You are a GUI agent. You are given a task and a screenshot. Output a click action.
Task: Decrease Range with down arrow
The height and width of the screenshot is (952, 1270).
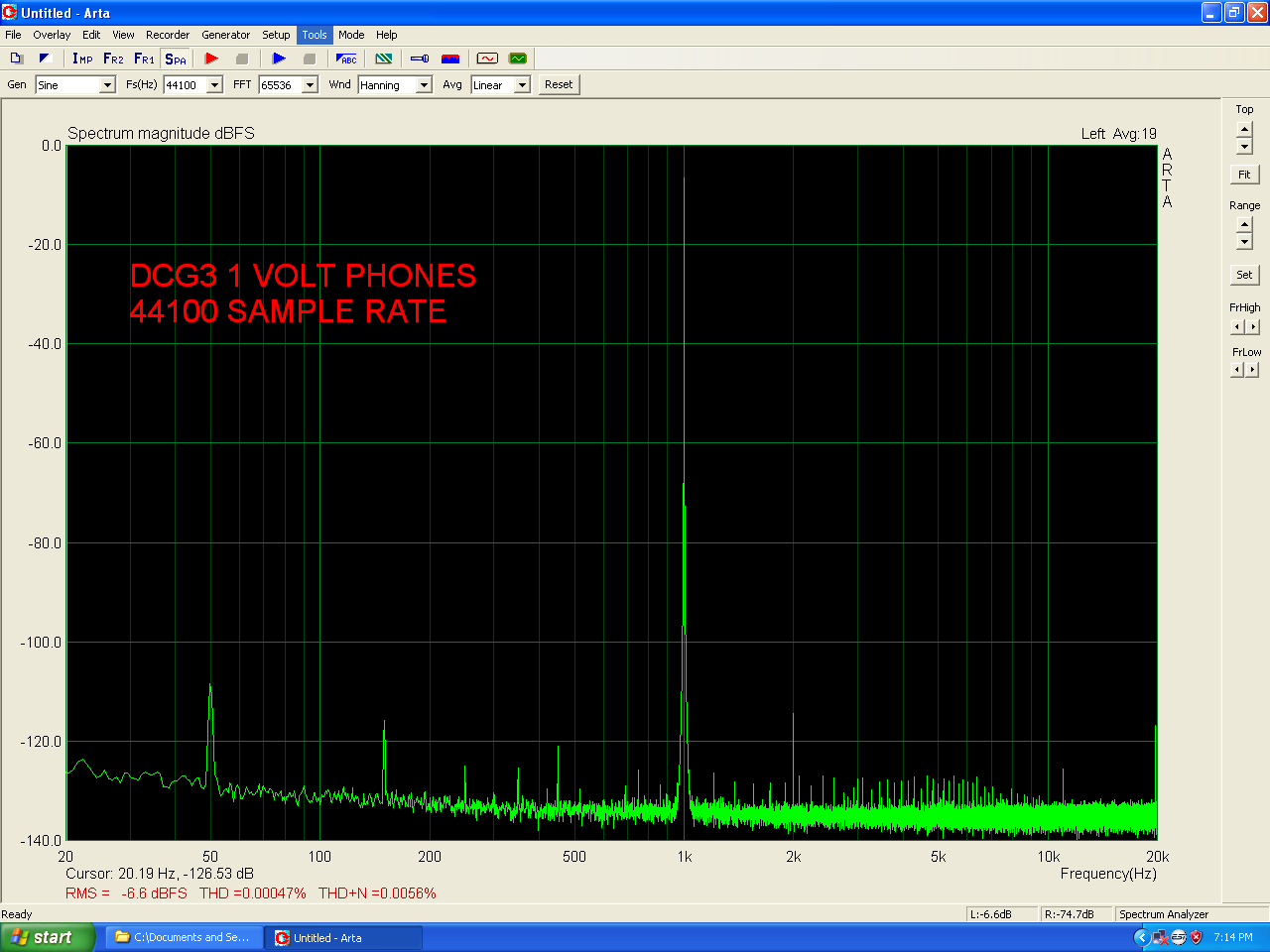(x=1244, y=242)
